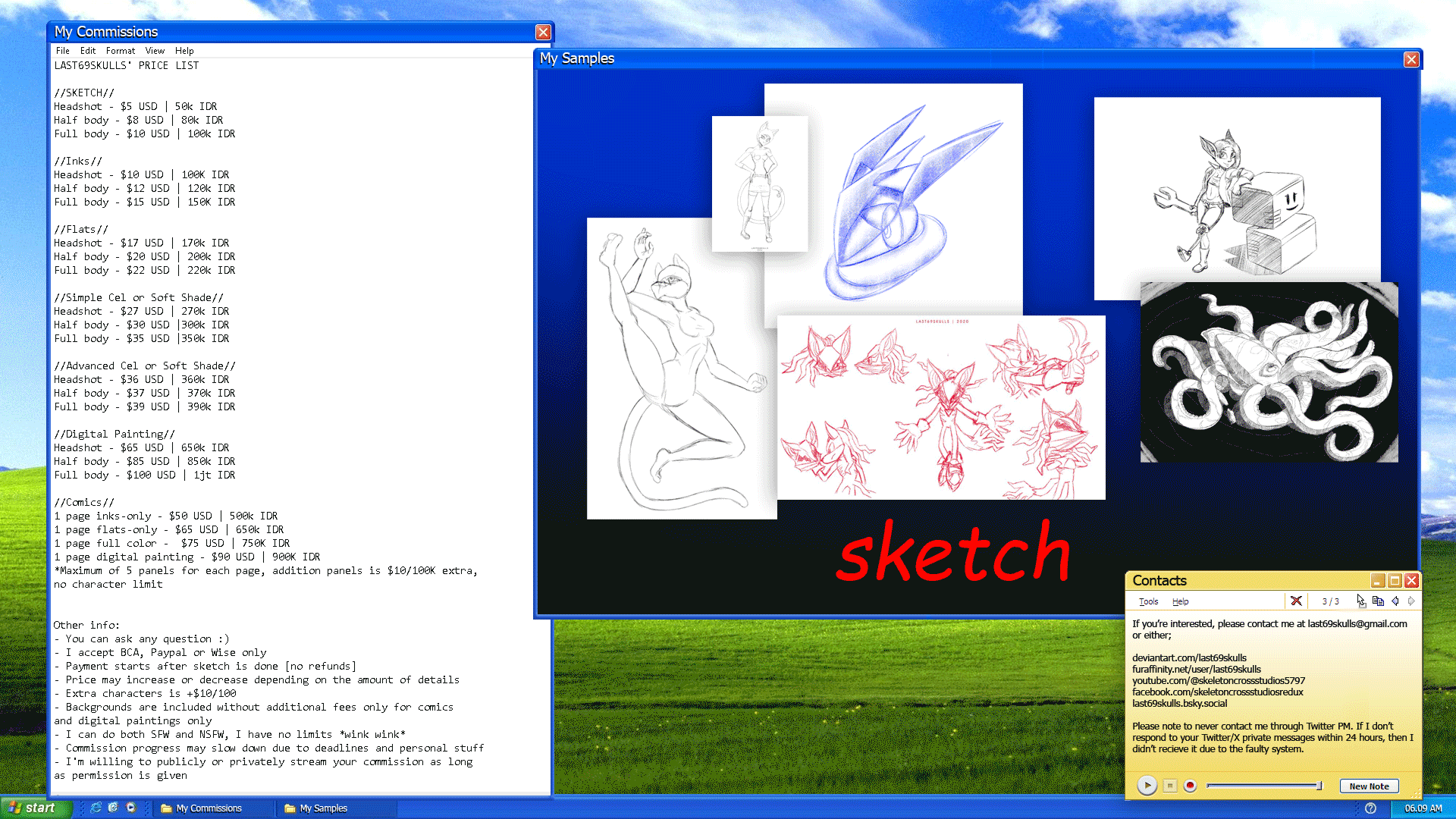1456x819 pixels.
Task: Click the help icon in system tray
Action: [x=1370, y=808]
